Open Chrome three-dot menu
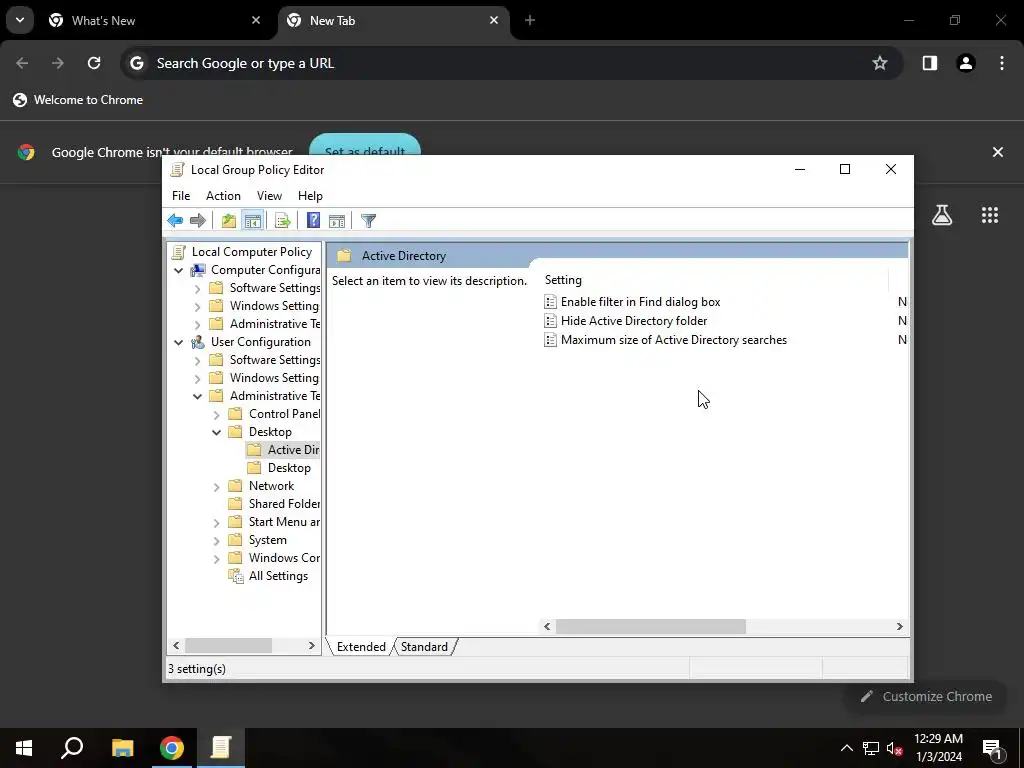Screen dimensions: 1024x768 [1002, 63]
